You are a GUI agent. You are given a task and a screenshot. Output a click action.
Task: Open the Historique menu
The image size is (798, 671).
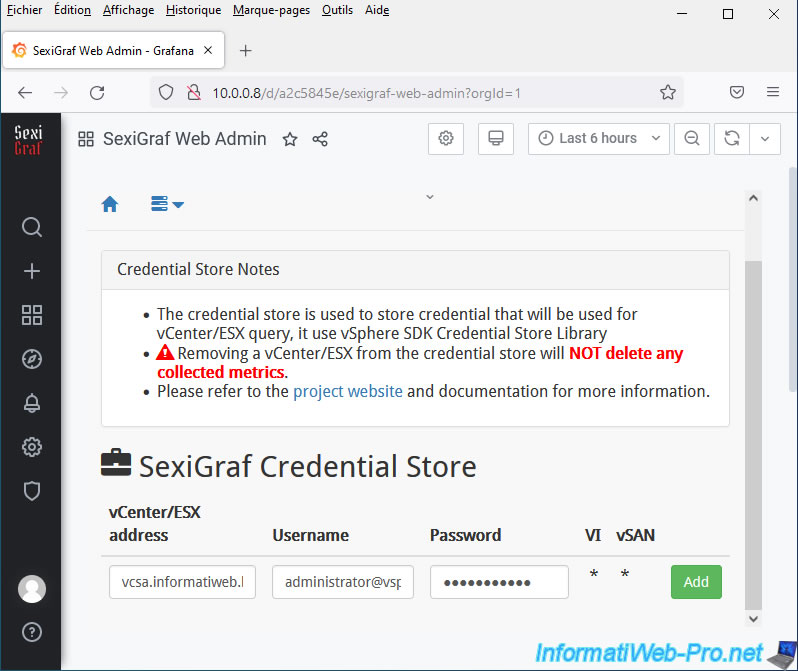pos(193,10)
